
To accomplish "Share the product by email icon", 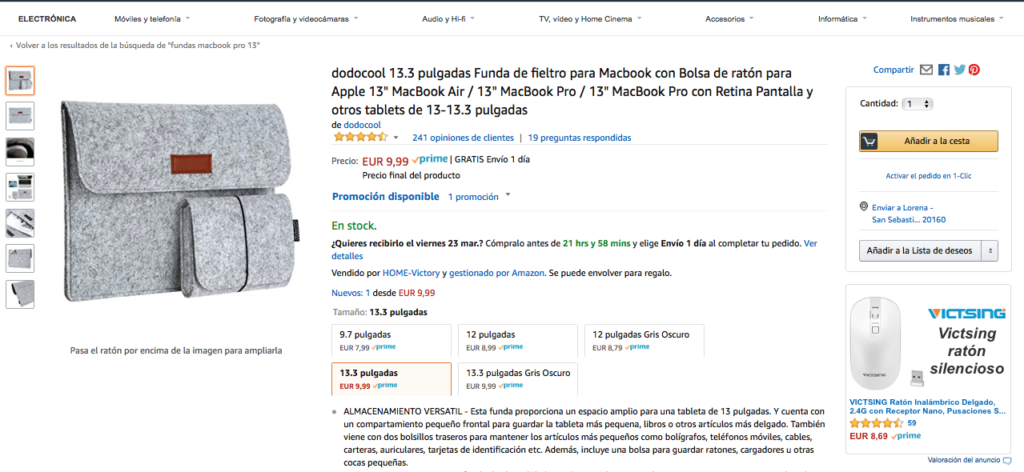I will pyautogui.click(x=926, y=70).
